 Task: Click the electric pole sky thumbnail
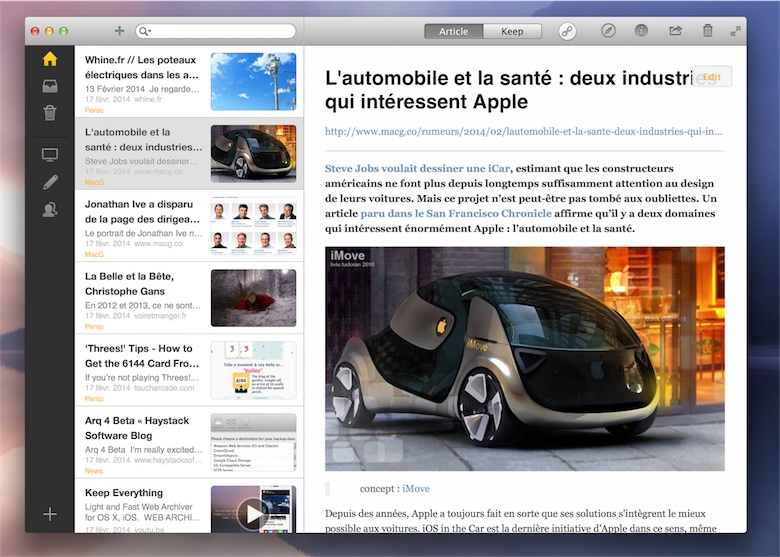[253, 82]
